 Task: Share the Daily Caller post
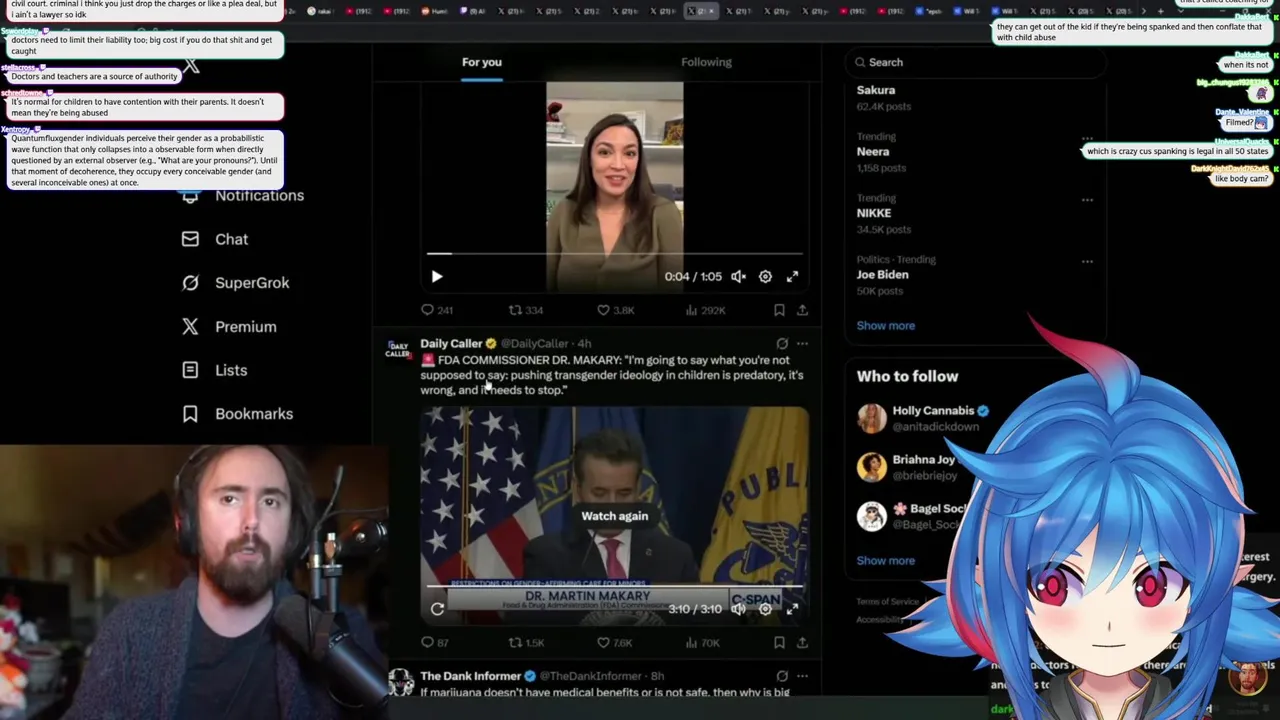pyautogui.click(x=802, y=643)
